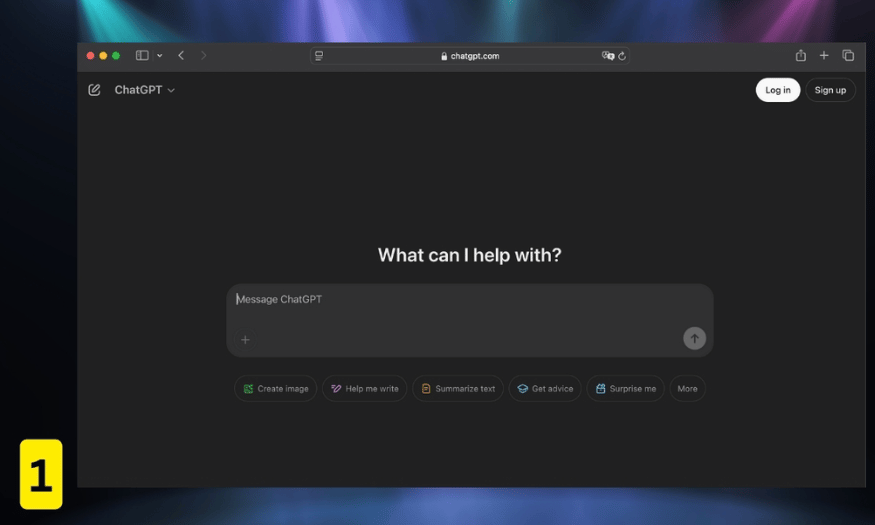875x525 pixels.
Task: Close the Safari window with red button
Action: click(90, 56)
